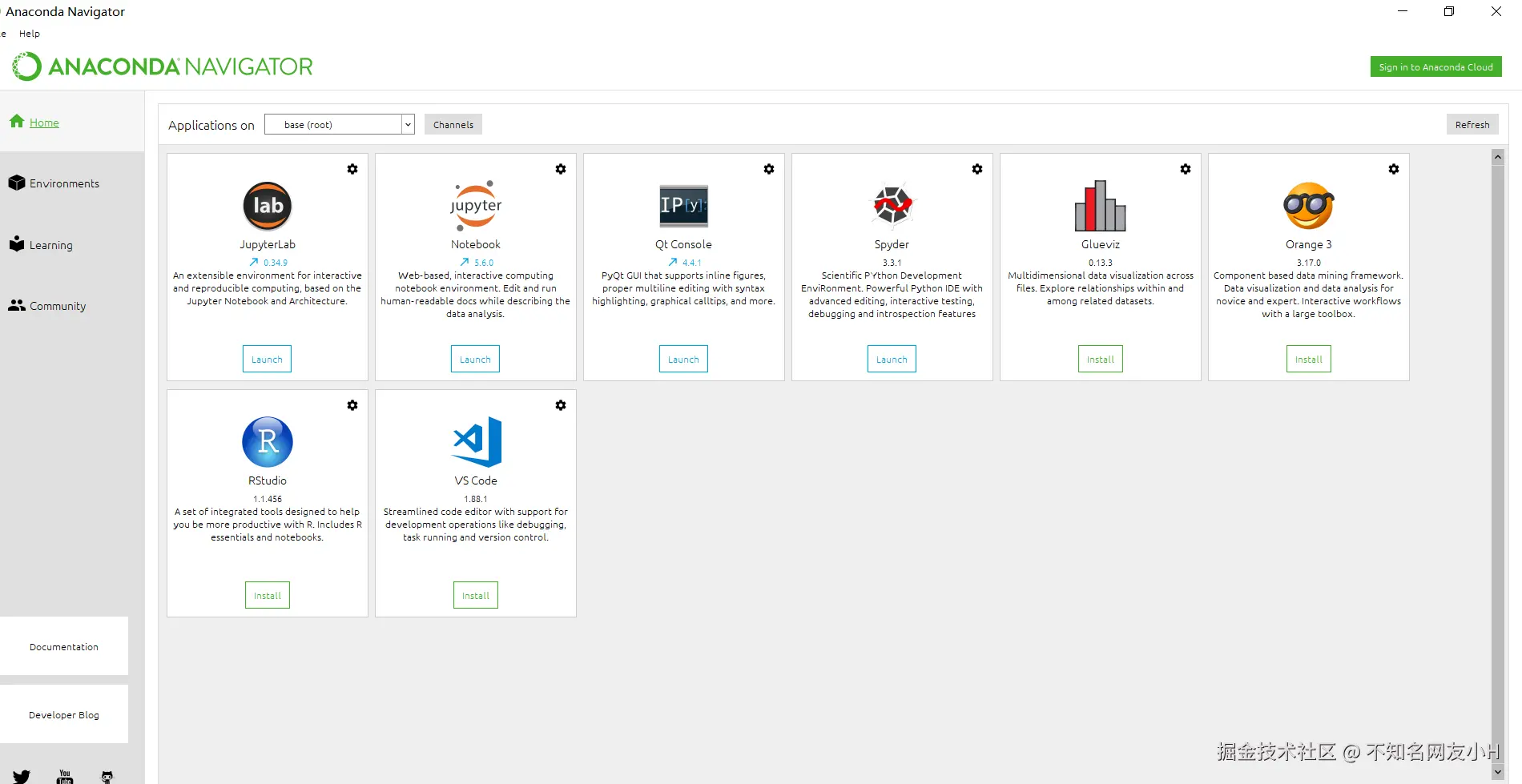Open Spyder card settings gear
This screenshot has width=1522, height=784.
(x=977, y=169)
